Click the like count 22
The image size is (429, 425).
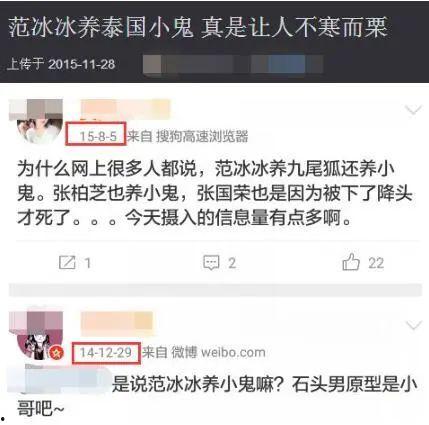pyautogui.click(x=376, y=263)
